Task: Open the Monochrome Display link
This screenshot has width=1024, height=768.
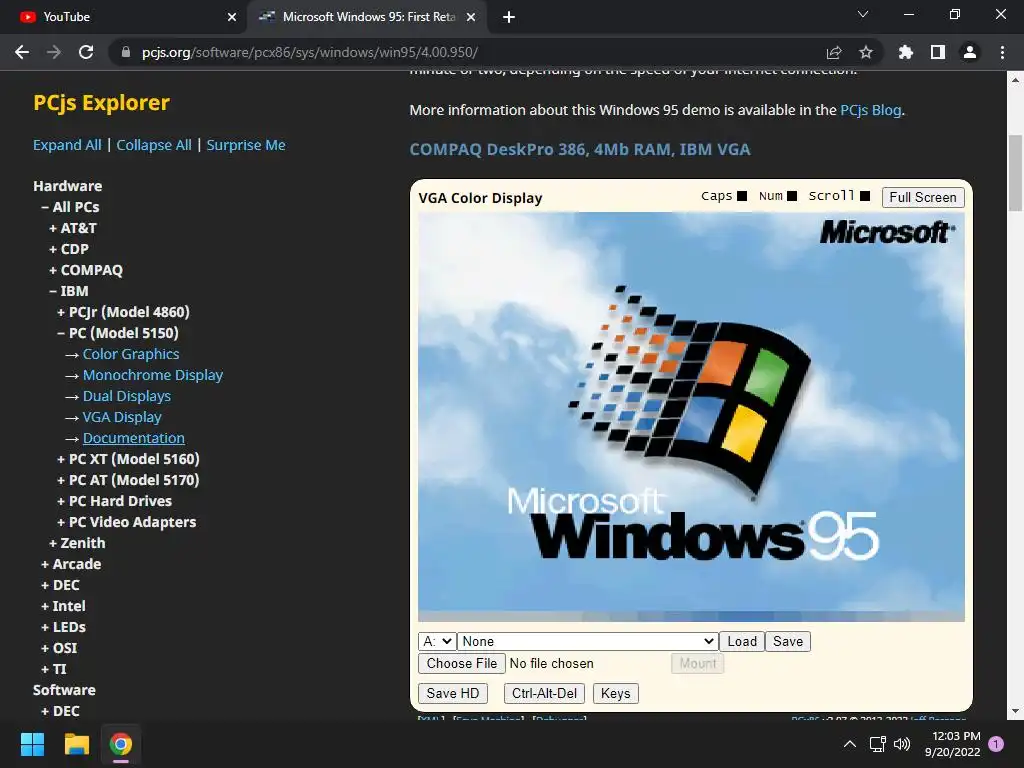Action: click(153, 375)
